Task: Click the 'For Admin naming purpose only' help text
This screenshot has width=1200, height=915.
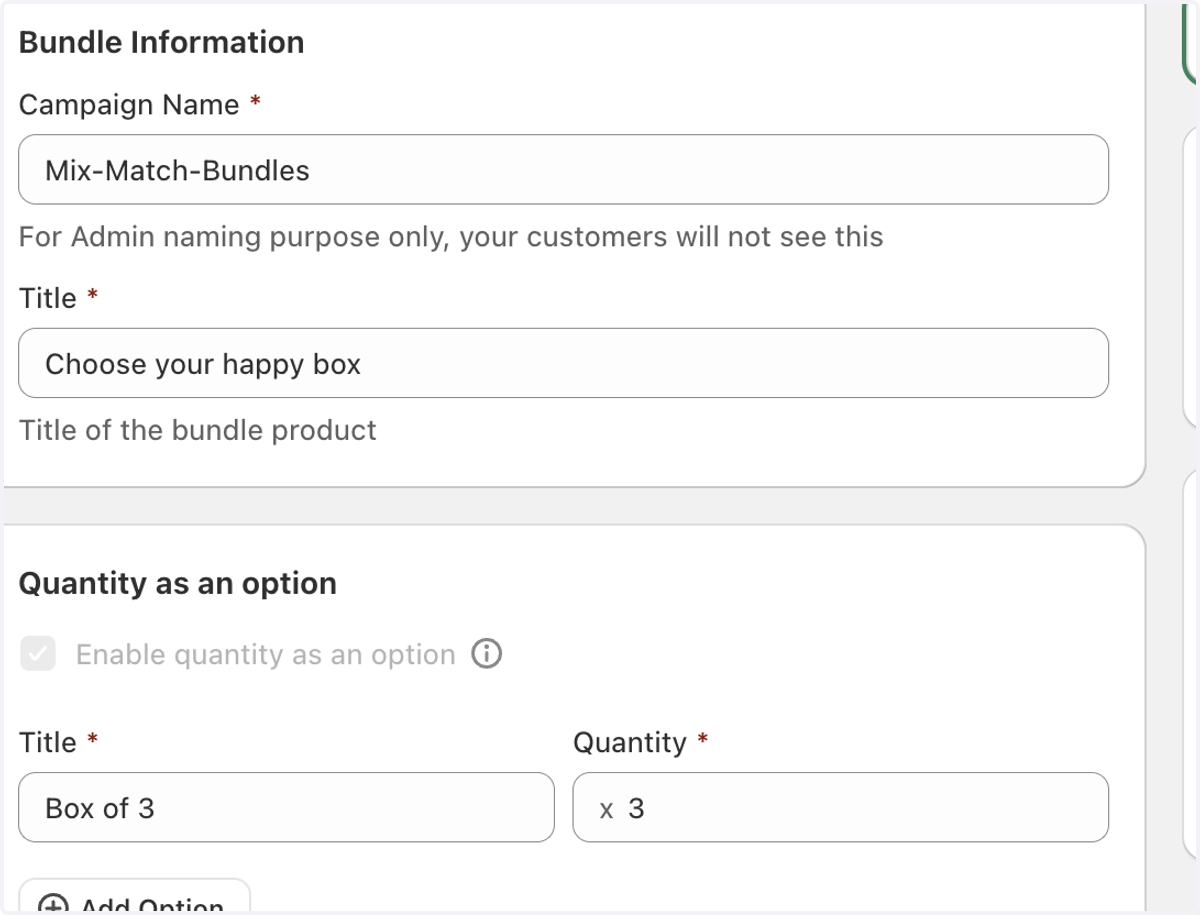Action: tap(451, 237)
